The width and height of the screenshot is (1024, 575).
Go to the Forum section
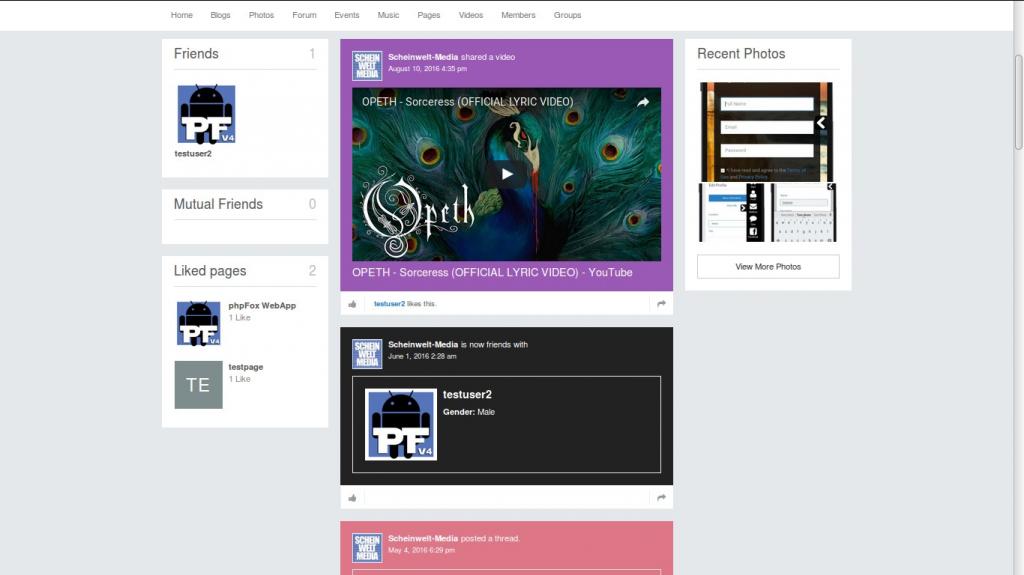tap(304, 15)
